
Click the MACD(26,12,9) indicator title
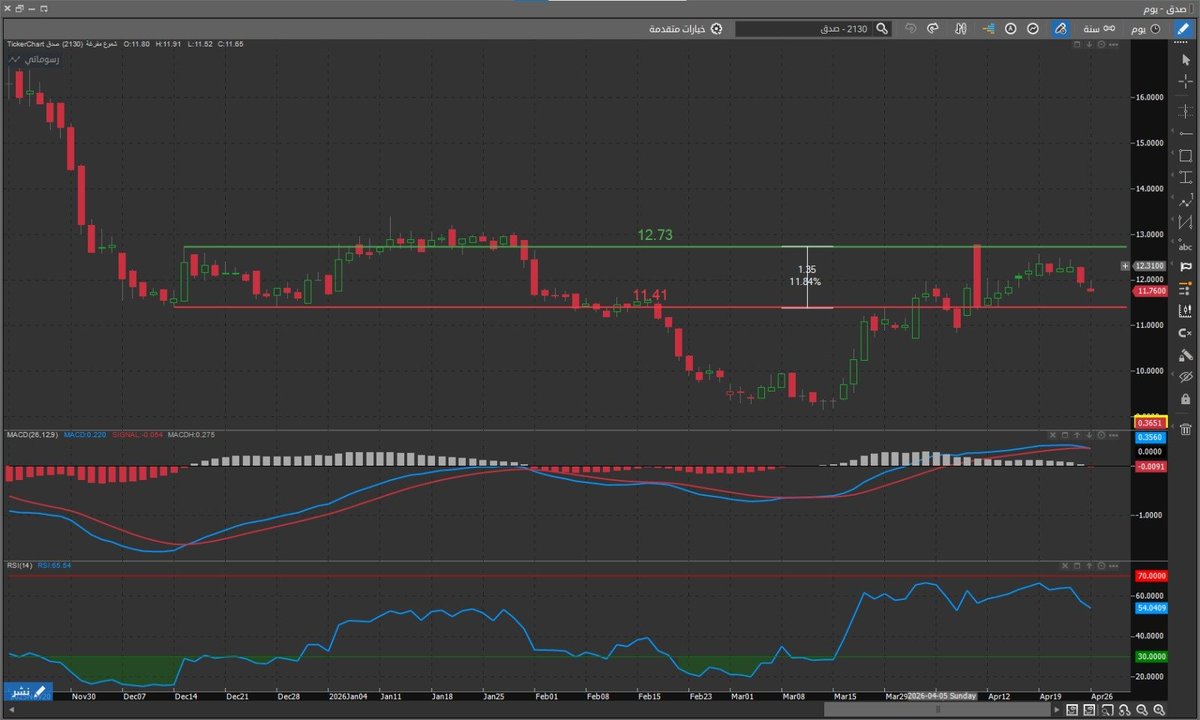click(x=32, y=435)
